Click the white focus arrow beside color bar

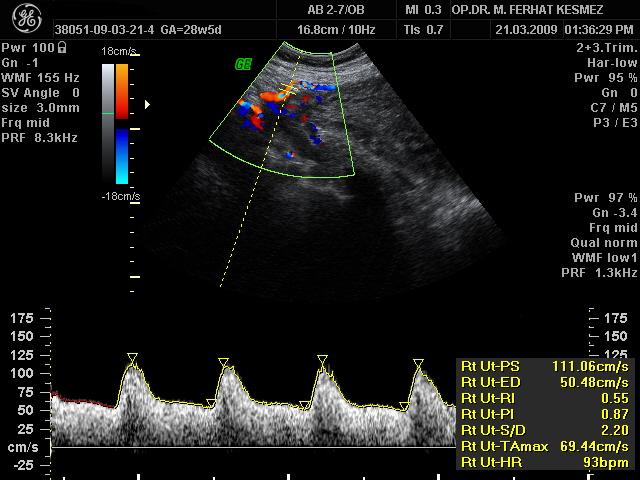(149, 103)
